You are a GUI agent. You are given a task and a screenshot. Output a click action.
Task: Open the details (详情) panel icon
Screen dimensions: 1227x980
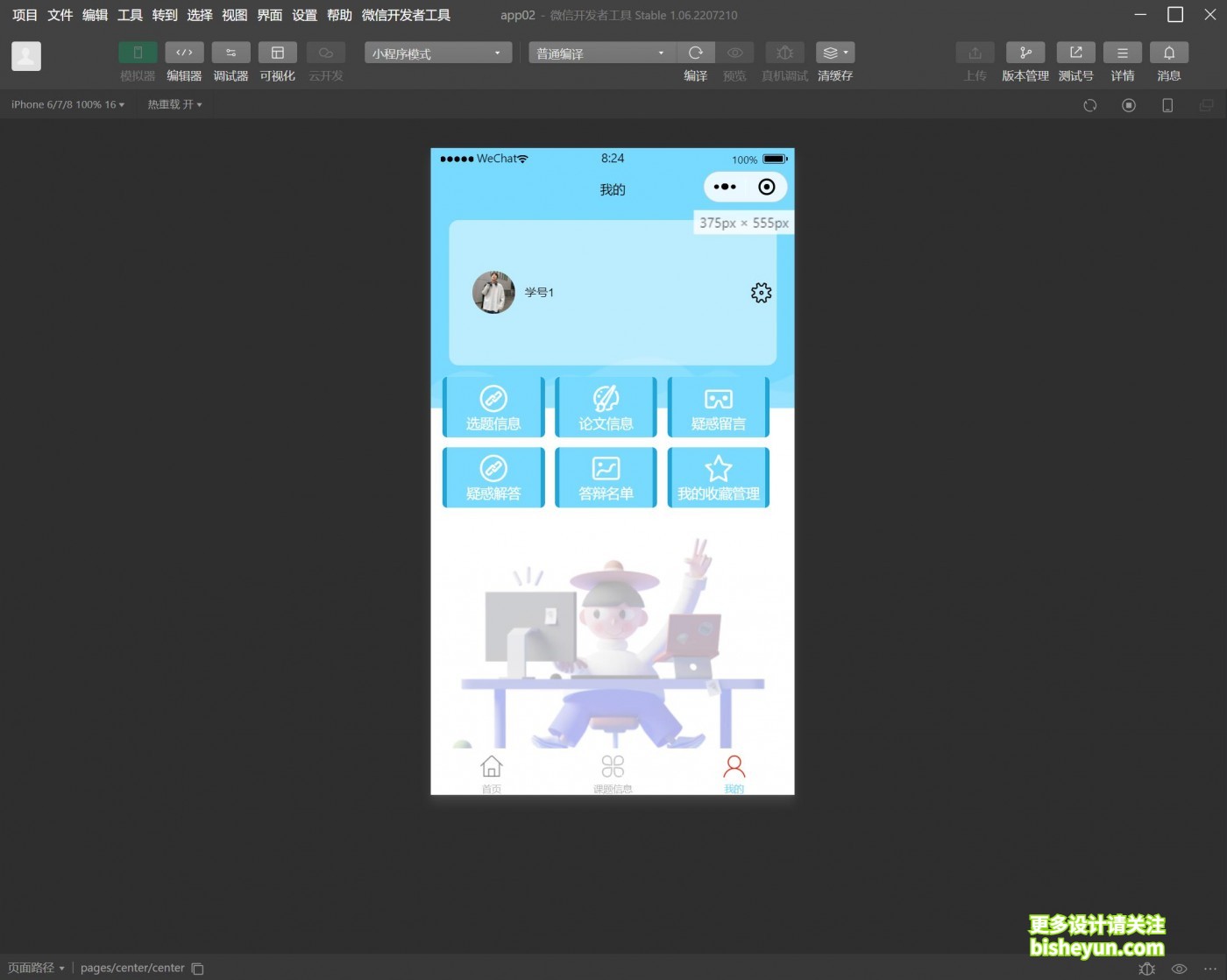click(1122, 53)
